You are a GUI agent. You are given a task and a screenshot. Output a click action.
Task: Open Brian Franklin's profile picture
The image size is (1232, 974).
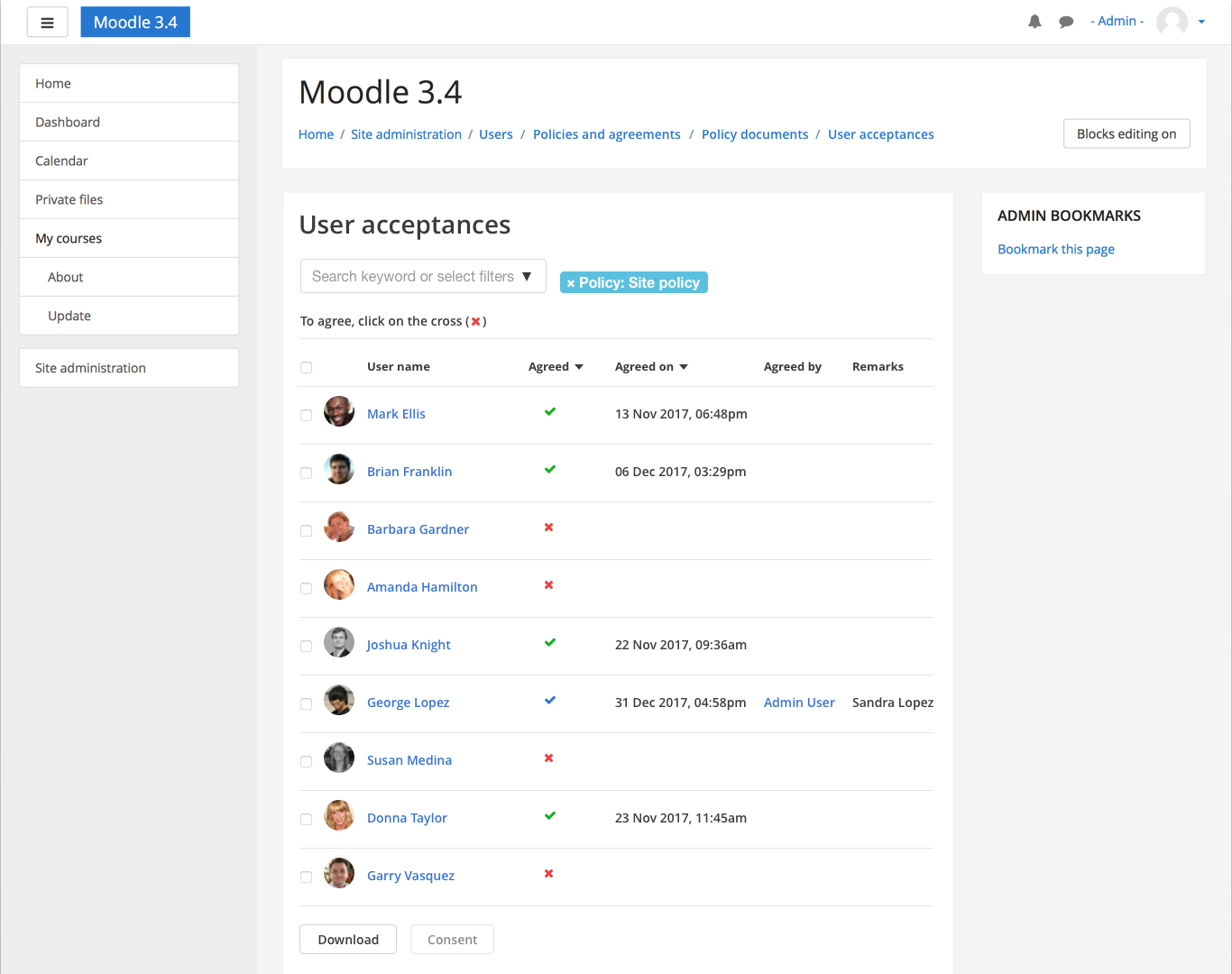[339, 469]
